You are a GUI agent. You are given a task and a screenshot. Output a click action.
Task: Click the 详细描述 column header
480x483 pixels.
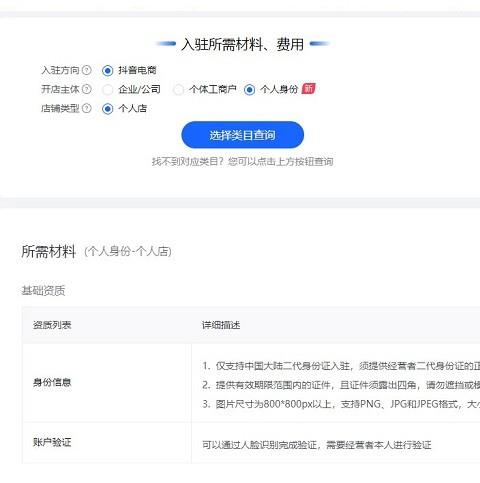(221, 325)
